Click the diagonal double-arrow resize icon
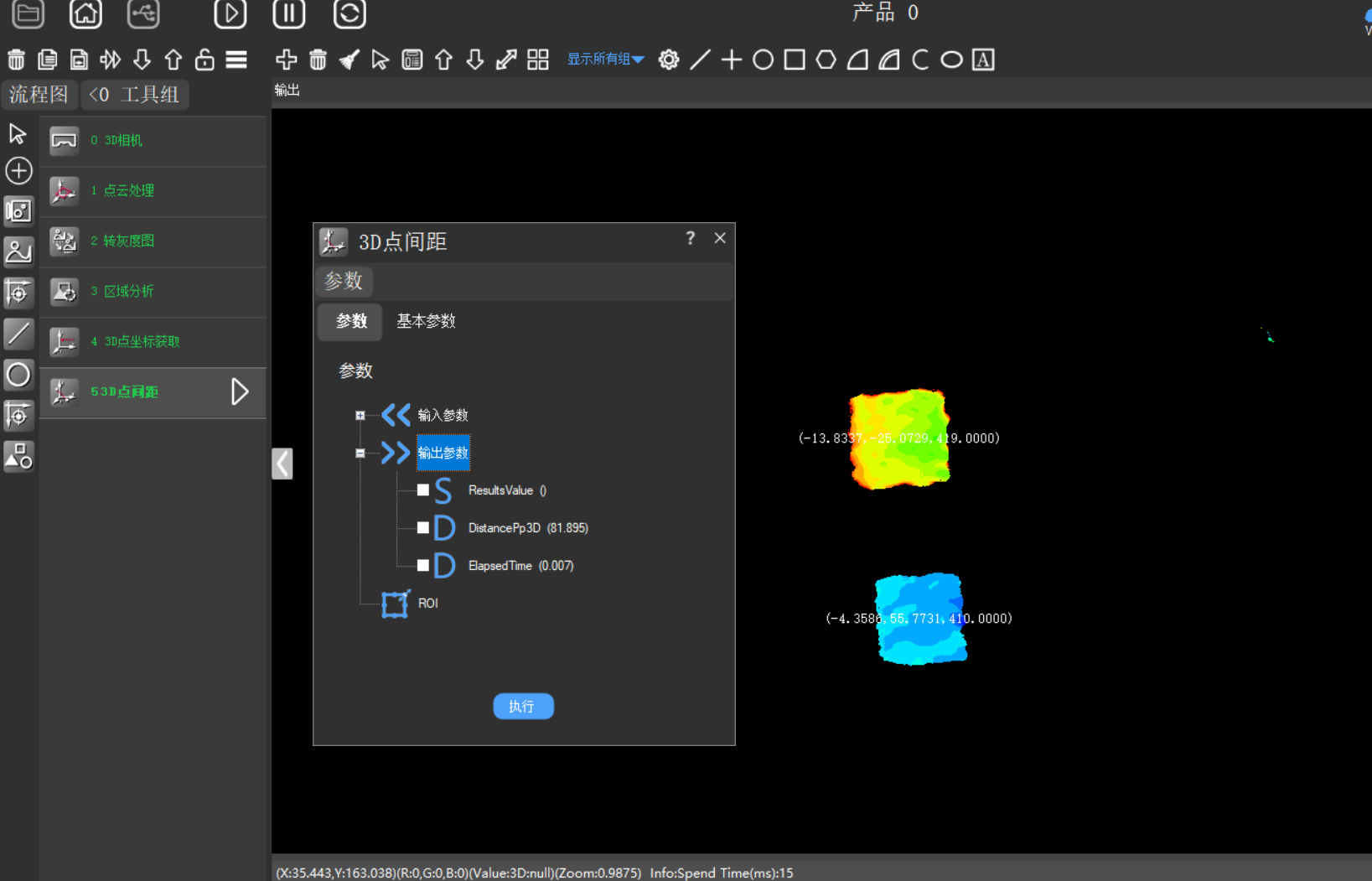The height and width of the screenshot is (881, 1372). [x=506, y=60]
